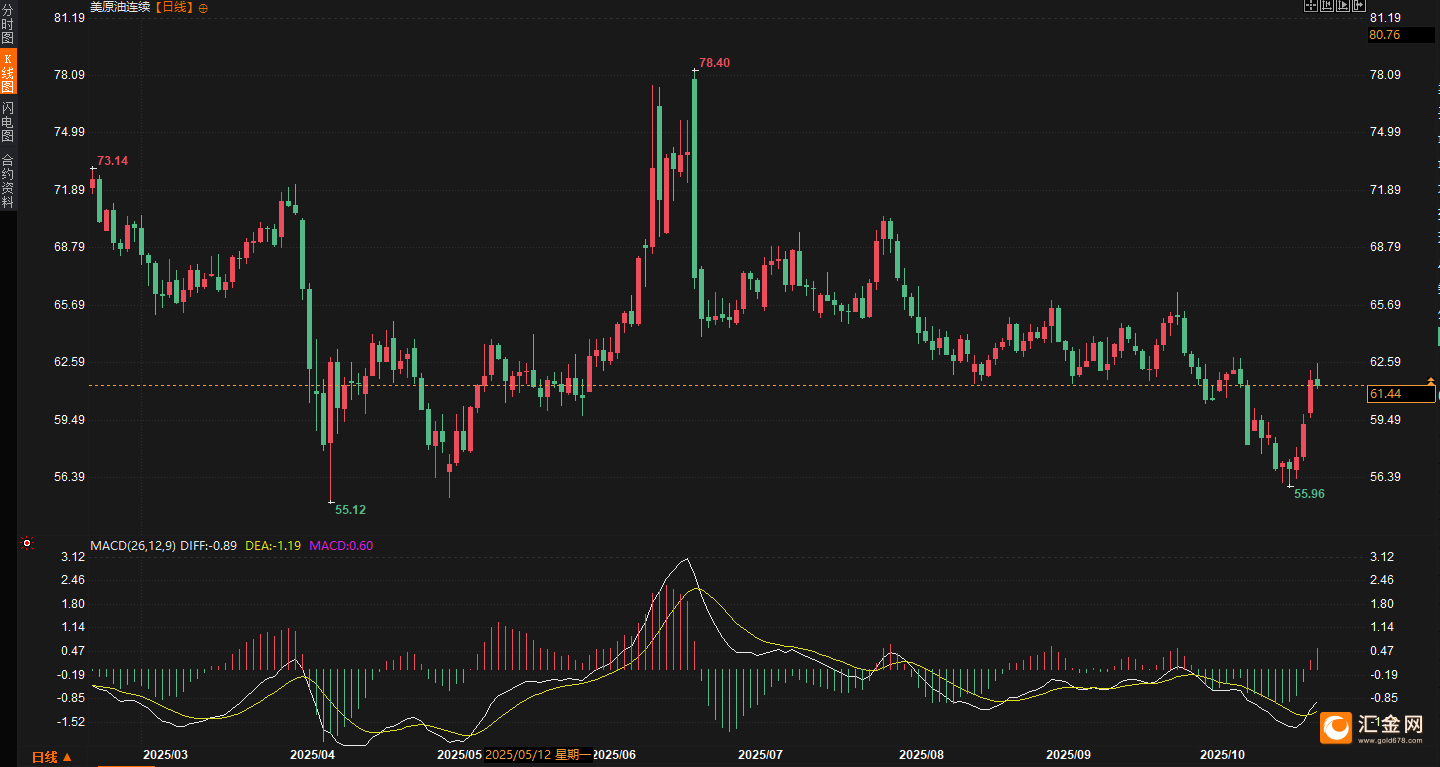Click the 73.14 price marker
Screen dimensions: 1440x767
pyautogui.click(x=113, y=161)
